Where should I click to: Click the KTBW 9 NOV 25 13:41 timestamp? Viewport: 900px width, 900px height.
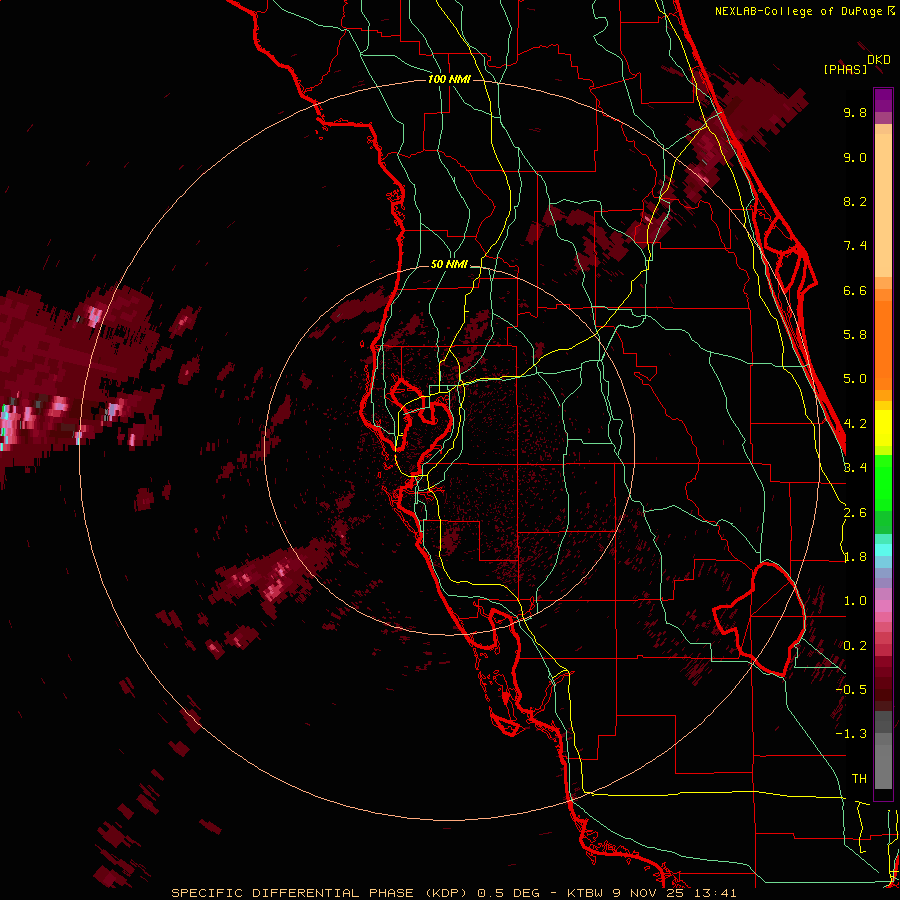click(651, 893)
